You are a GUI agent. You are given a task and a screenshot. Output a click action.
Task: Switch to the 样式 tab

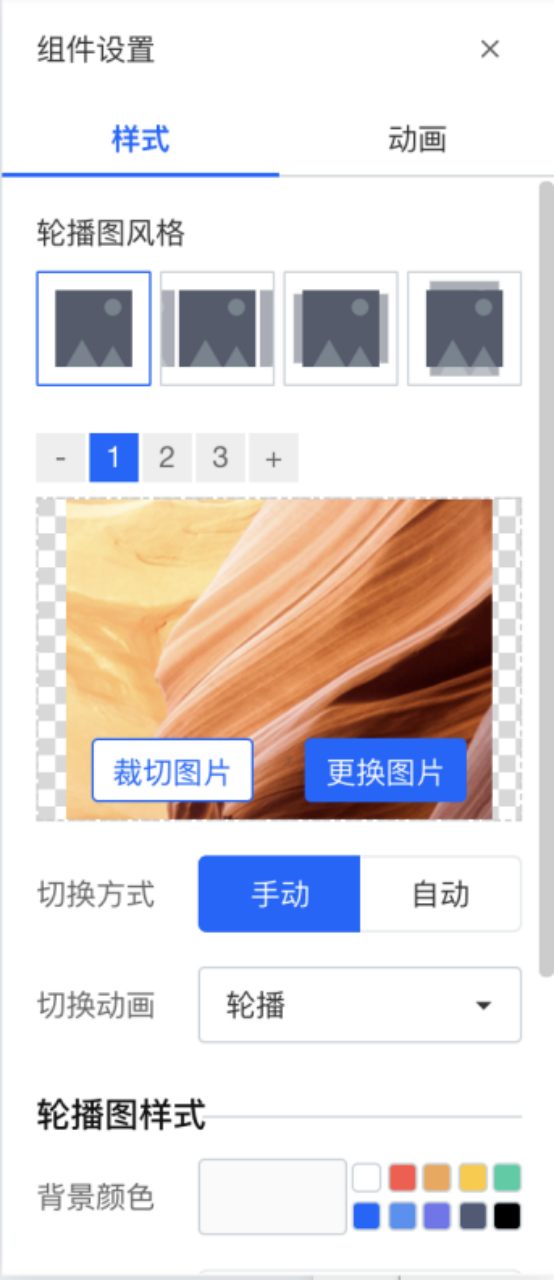(x=141, y=139)
